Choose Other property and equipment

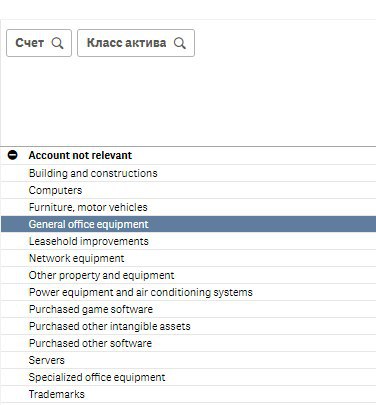click(188, 275)
